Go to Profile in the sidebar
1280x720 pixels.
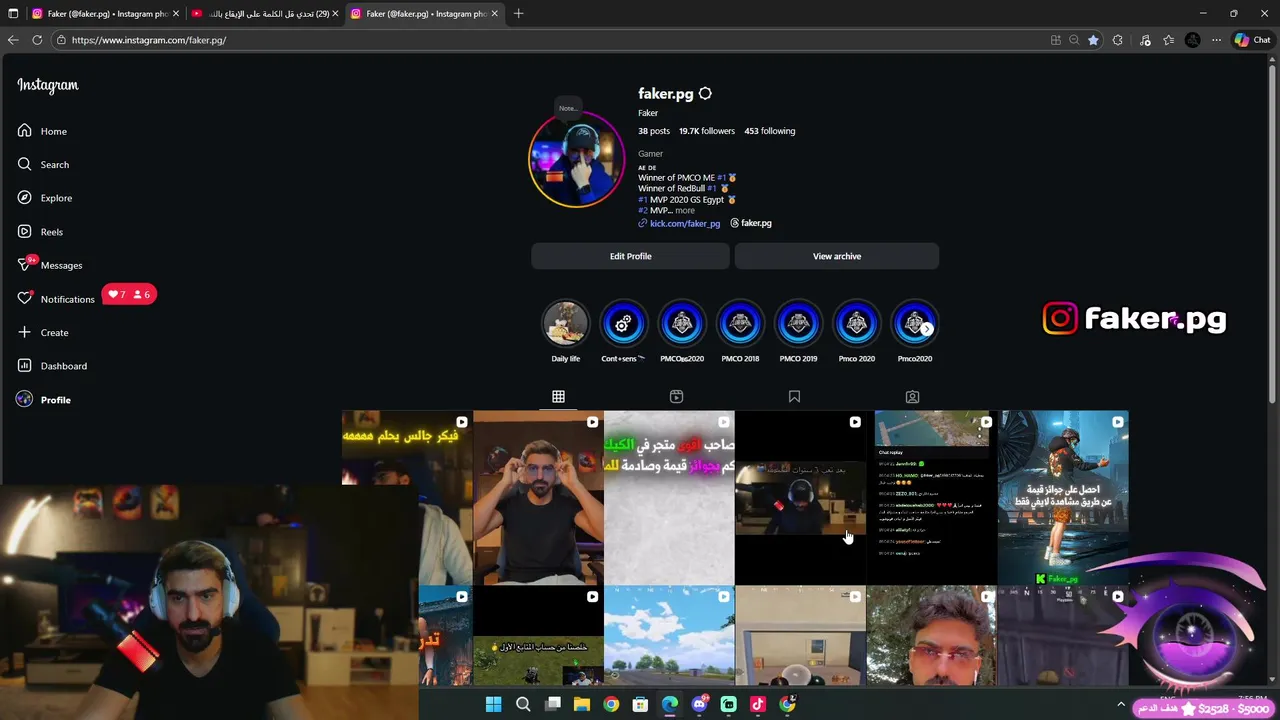tap(44, 400)
